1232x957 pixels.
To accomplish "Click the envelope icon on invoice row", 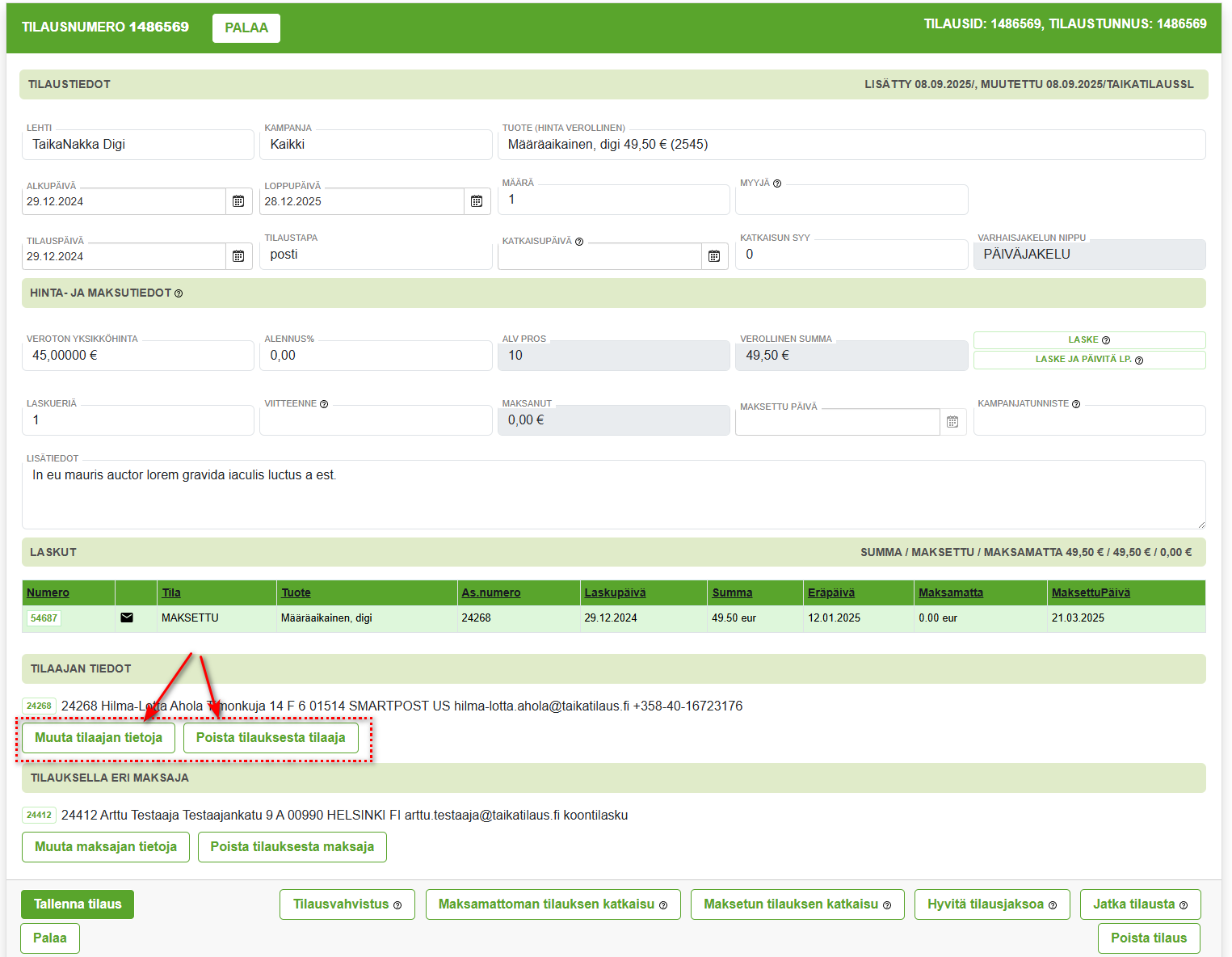I will click(x=127, y=618).
